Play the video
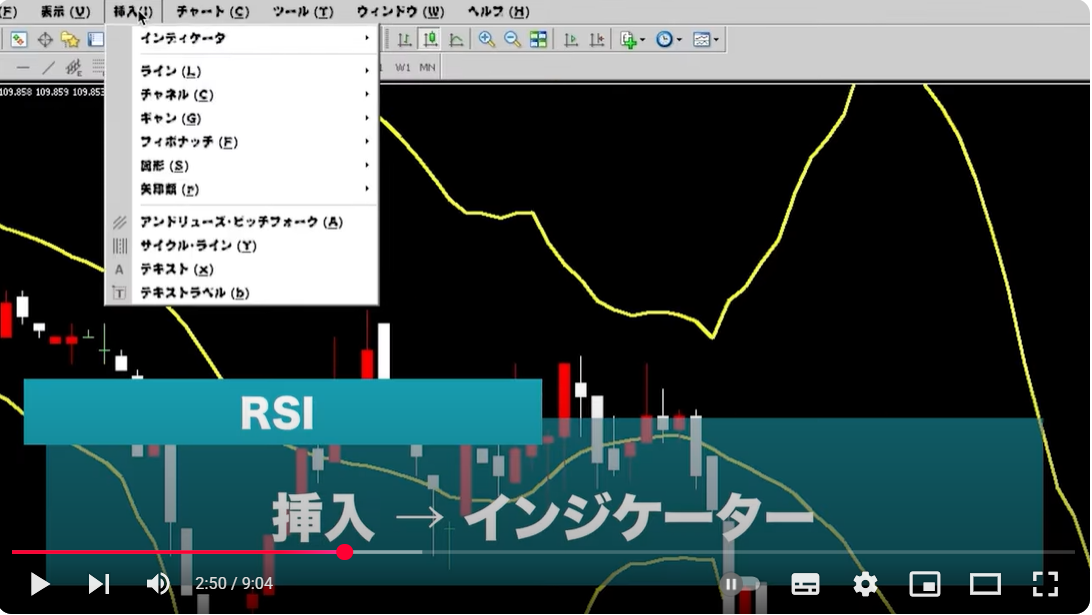The width and height of the screenshot is (1092, 615). tap(40, 584)
